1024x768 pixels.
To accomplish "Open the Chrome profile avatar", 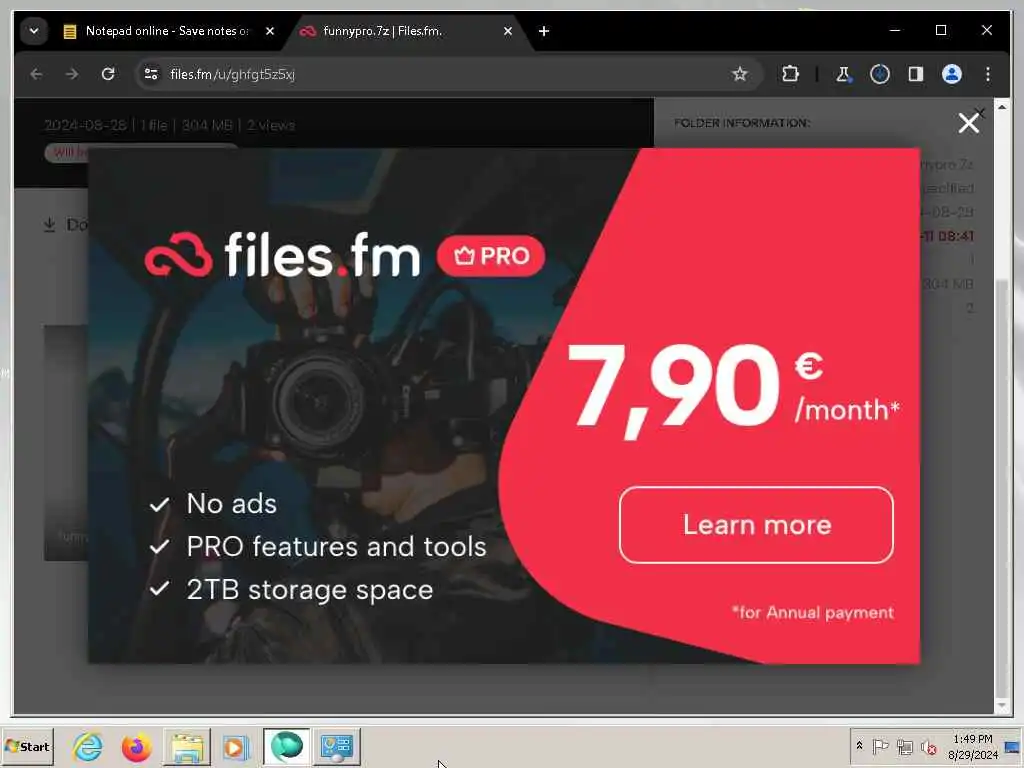I will (952, 74).
